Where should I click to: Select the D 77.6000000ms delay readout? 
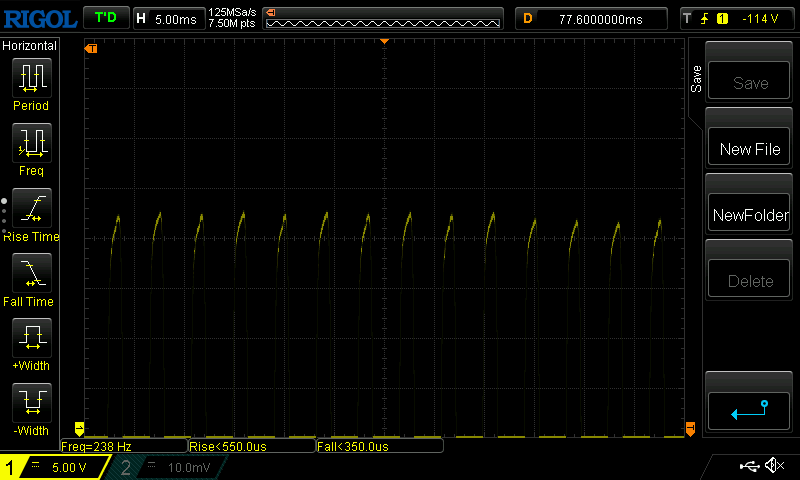coord(591,19)
